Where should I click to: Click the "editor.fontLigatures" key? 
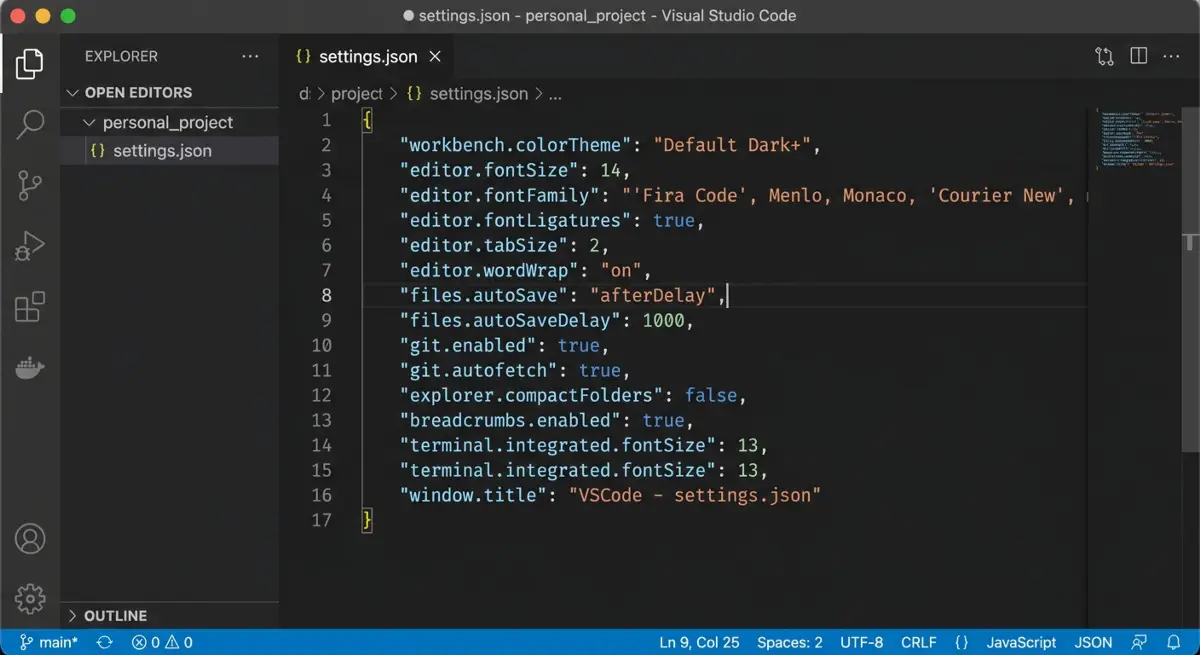pyautogui.click(x=517, y=220)
